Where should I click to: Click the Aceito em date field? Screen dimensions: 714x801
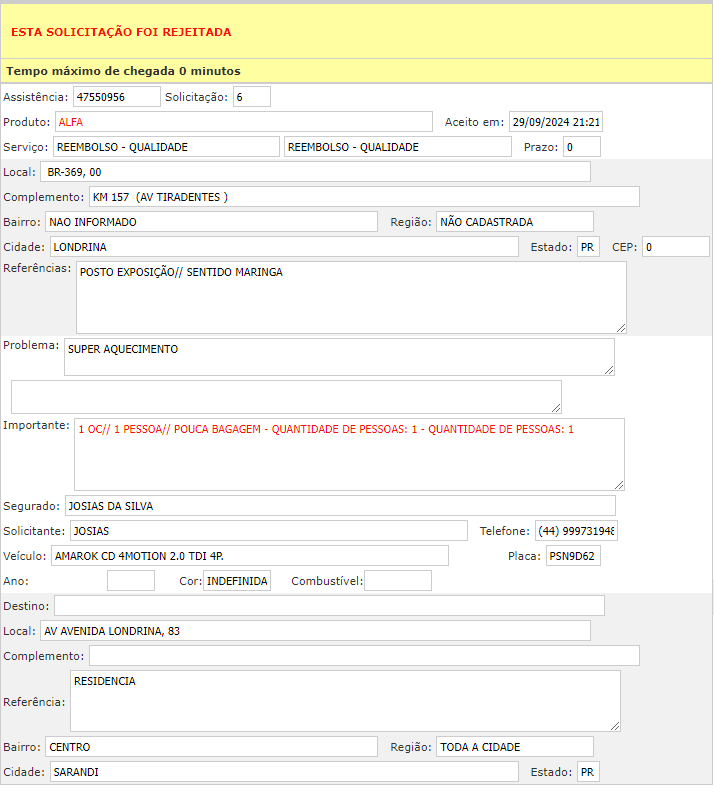(x=555, y=122)
